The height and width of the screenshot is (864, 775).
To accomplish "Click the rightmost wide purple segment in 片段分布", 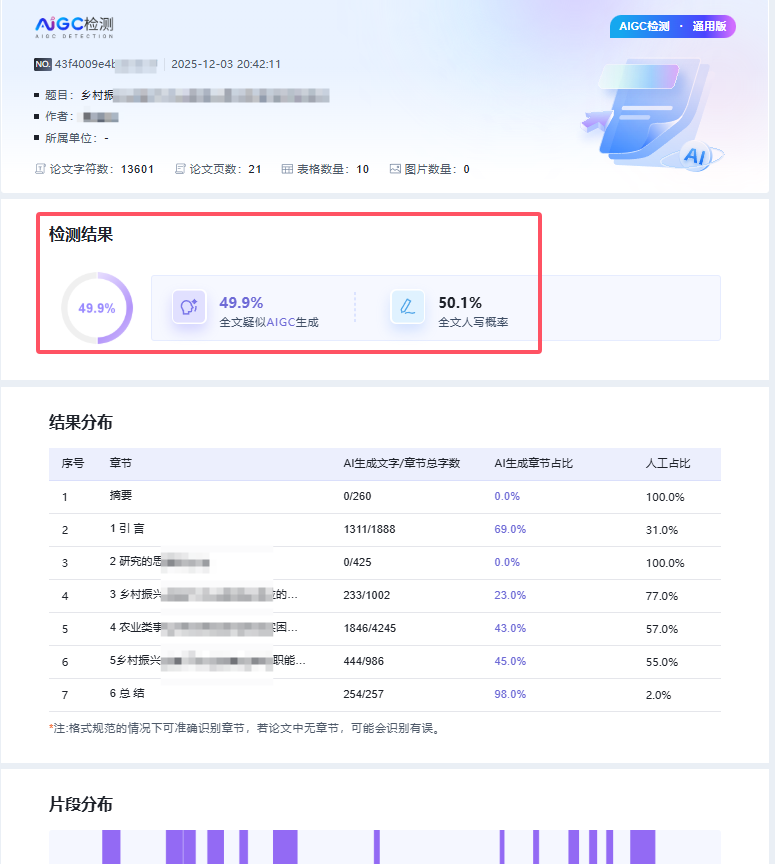I will point(643,847).
